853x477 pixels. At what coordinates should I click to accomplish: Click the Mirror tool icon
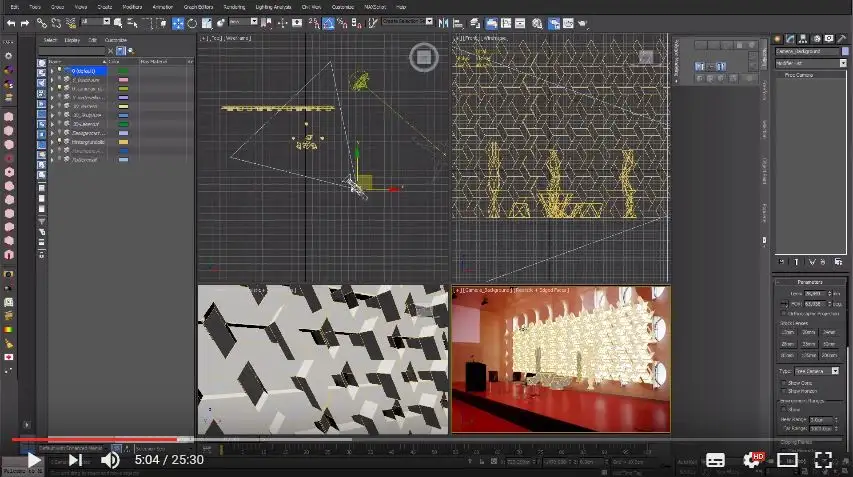pyautogui.click(x=443, y=23)
